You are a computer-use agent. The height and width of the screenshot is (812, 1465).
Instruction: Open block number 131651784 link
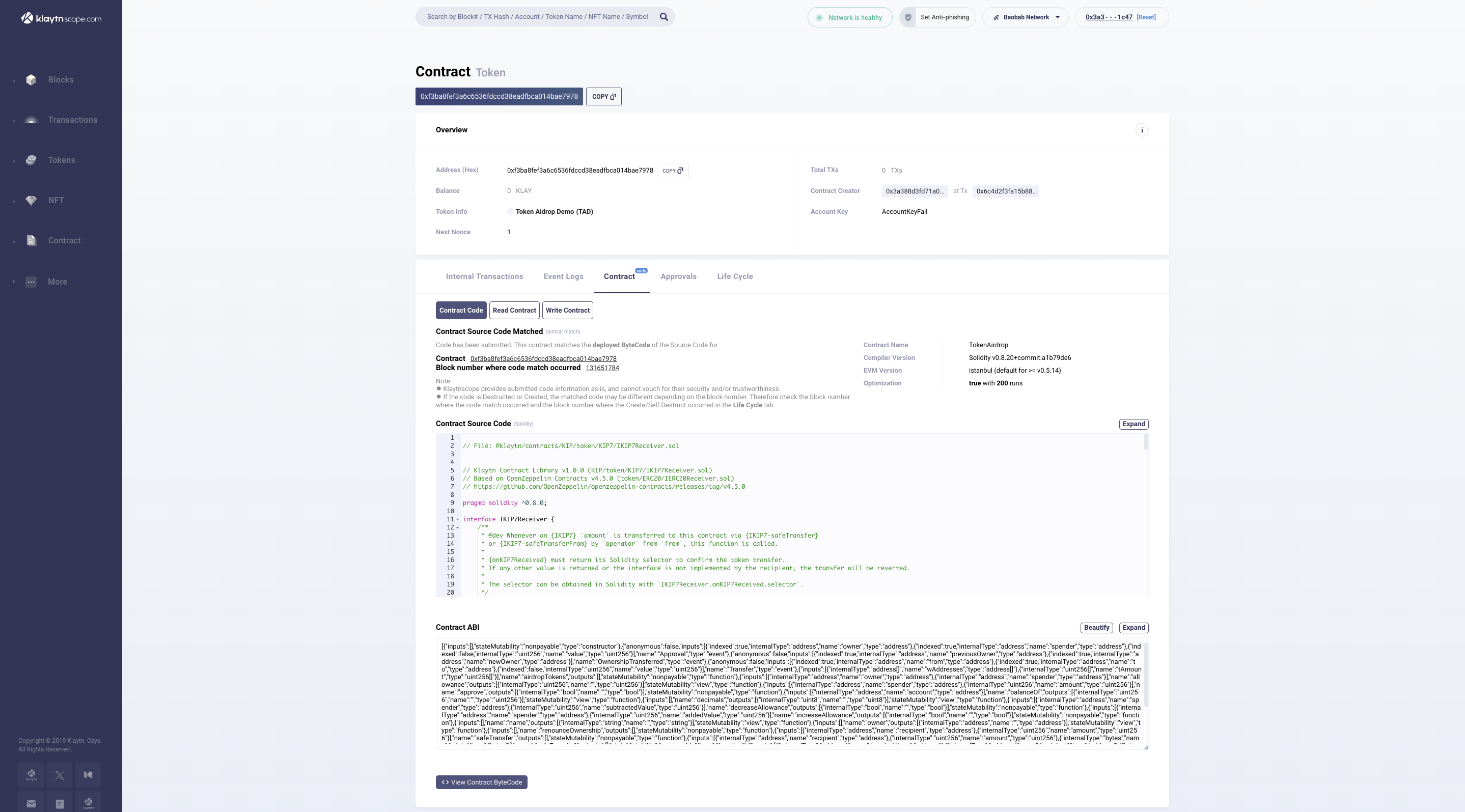click(602, 368)
